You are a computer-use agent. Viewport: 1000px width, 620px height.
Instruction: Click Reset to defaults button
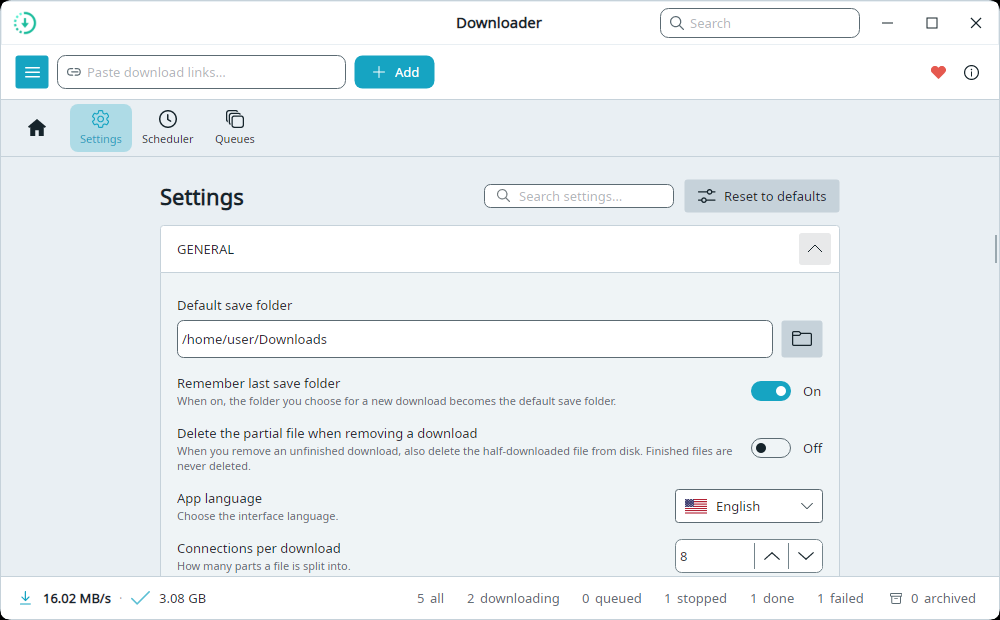click(761, 196)
